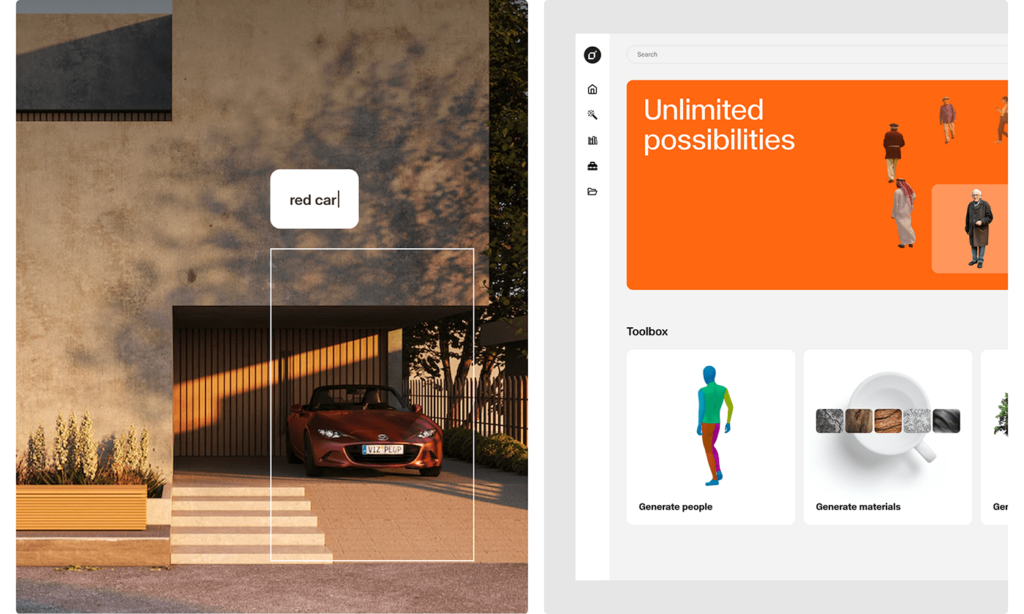The image size is (1024, 614).
Task: Click into the Search field
Action: coord(816,54)
